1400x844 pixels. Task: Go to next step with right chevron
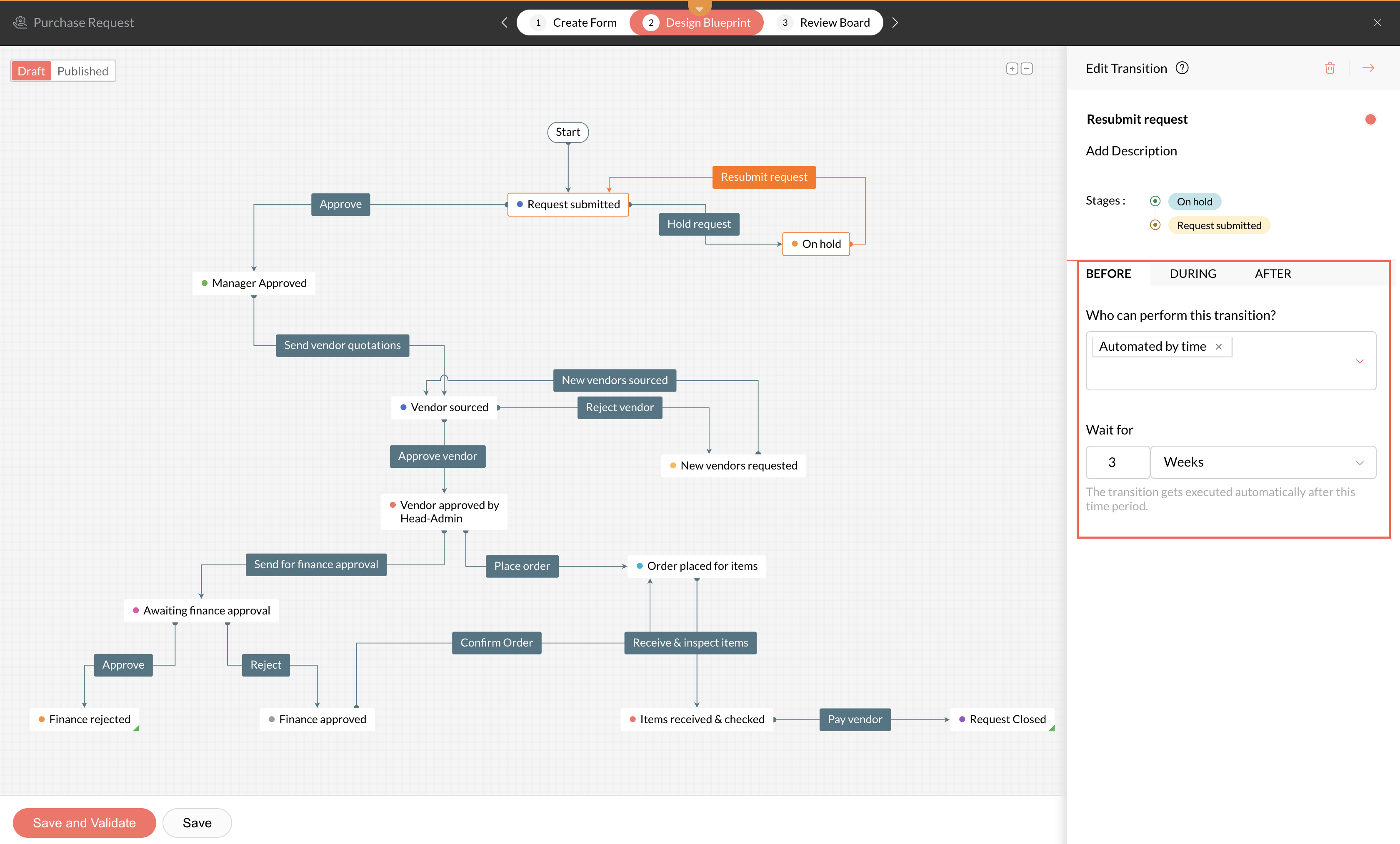tap(895, 23)
